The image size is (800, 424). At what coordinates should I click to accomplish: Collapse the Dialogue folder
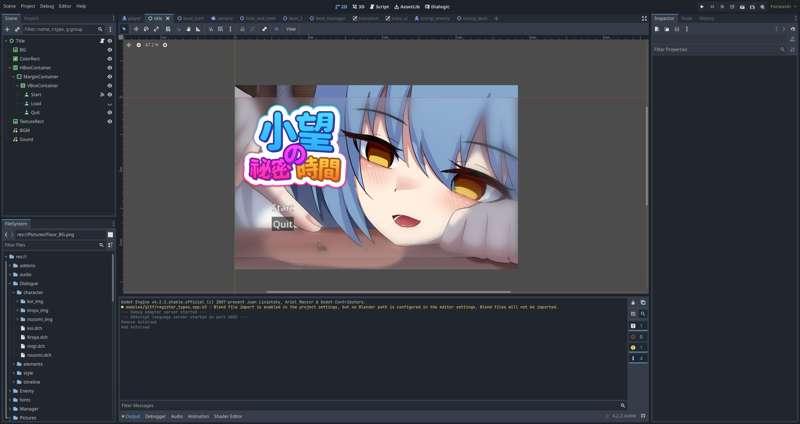coord(10,284)
